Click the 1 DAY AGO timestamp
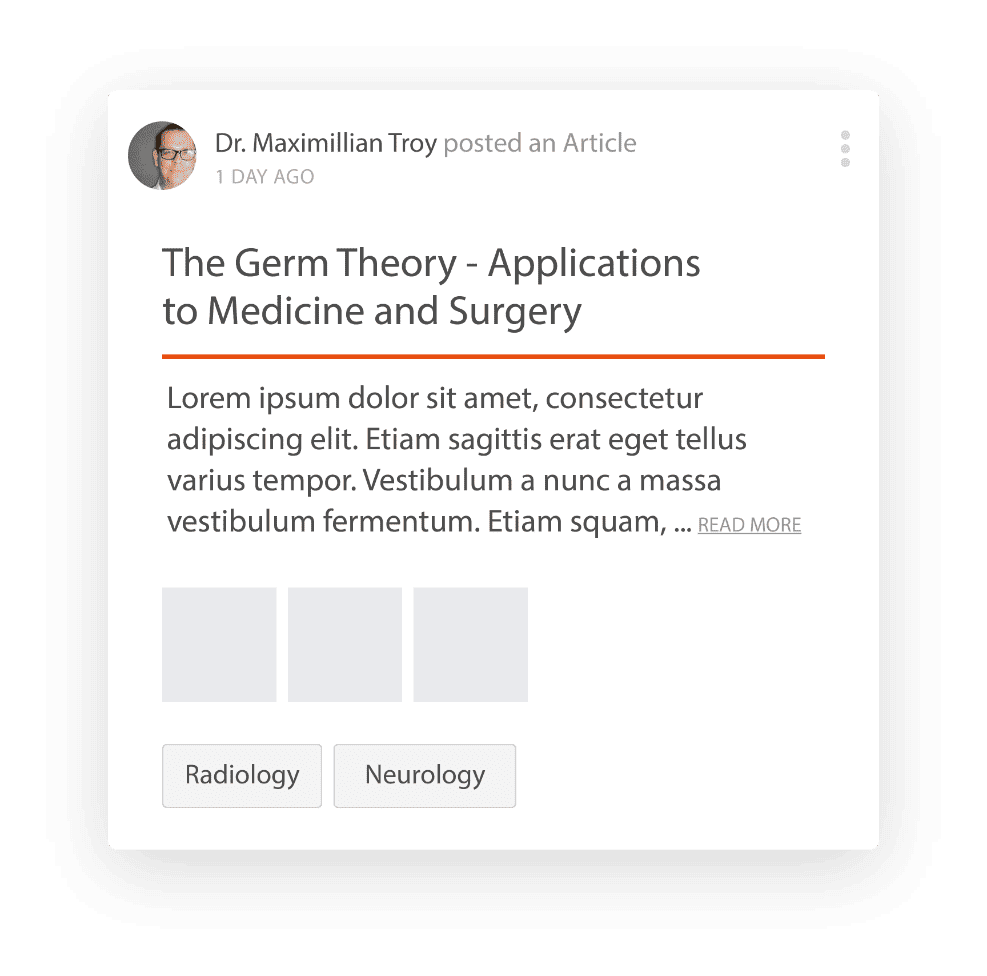 click(264, 177)
